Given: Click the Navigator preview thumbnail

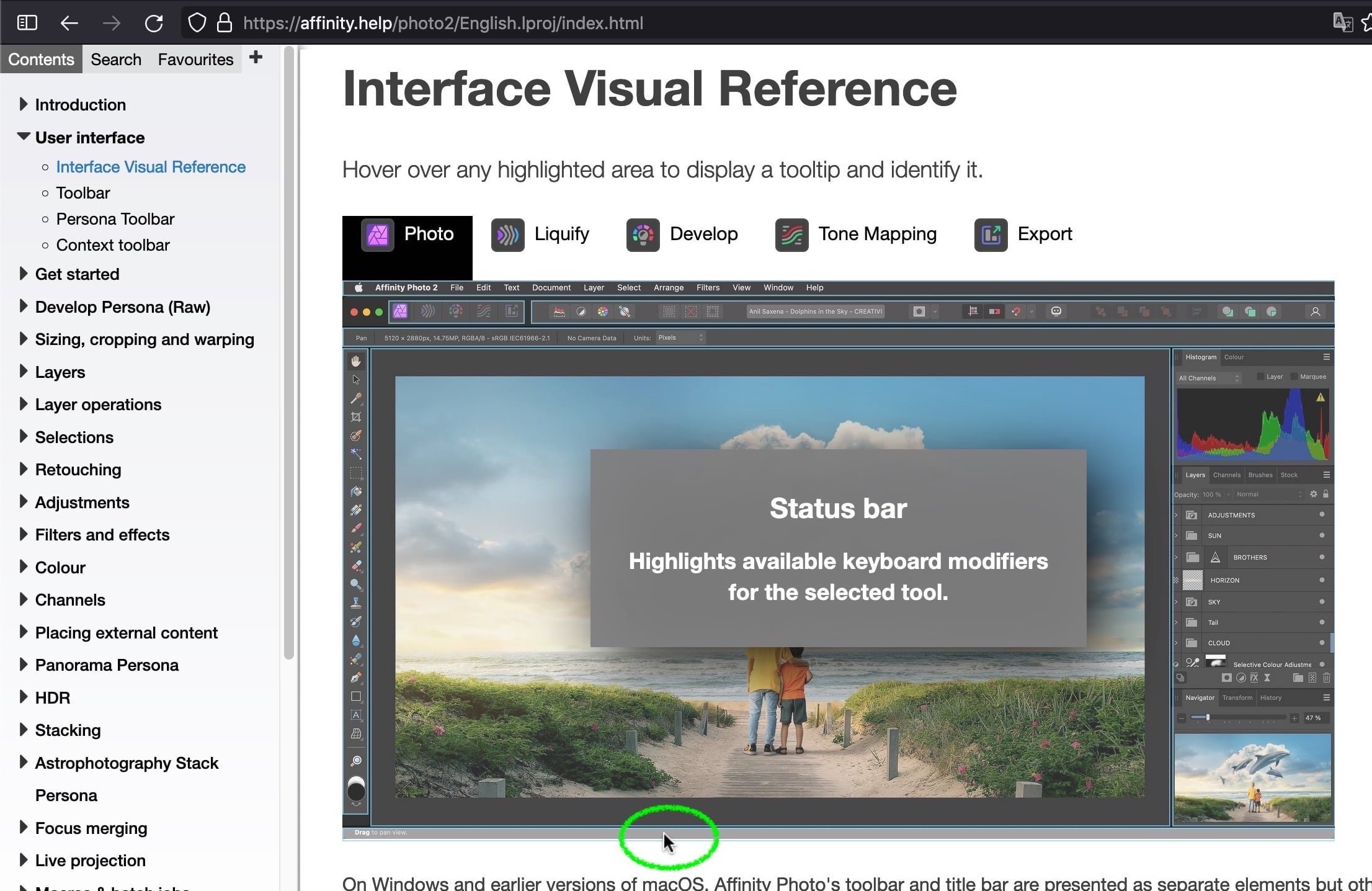Looking at the screenshot, I should click(1252, 778).
